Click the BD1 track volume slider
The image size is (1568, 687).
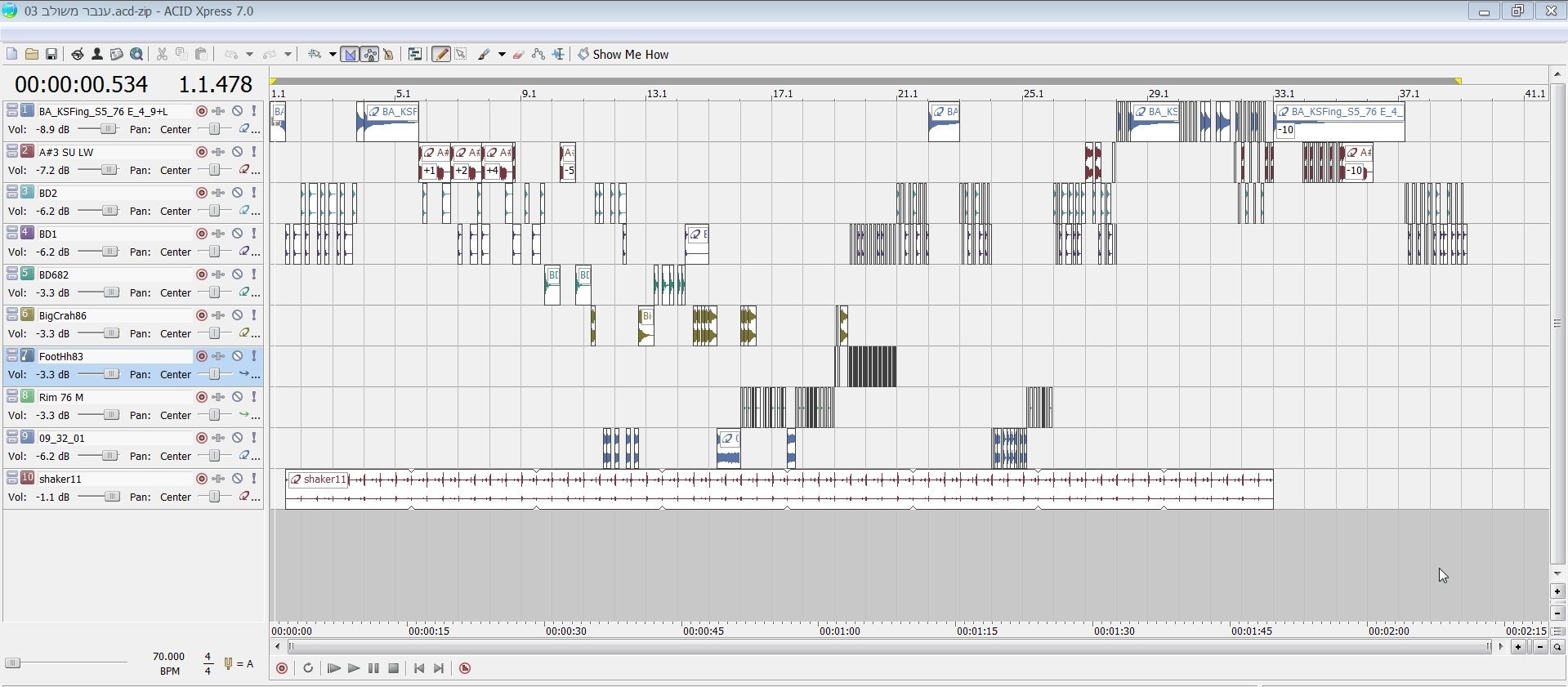click(x=109, y=252)
